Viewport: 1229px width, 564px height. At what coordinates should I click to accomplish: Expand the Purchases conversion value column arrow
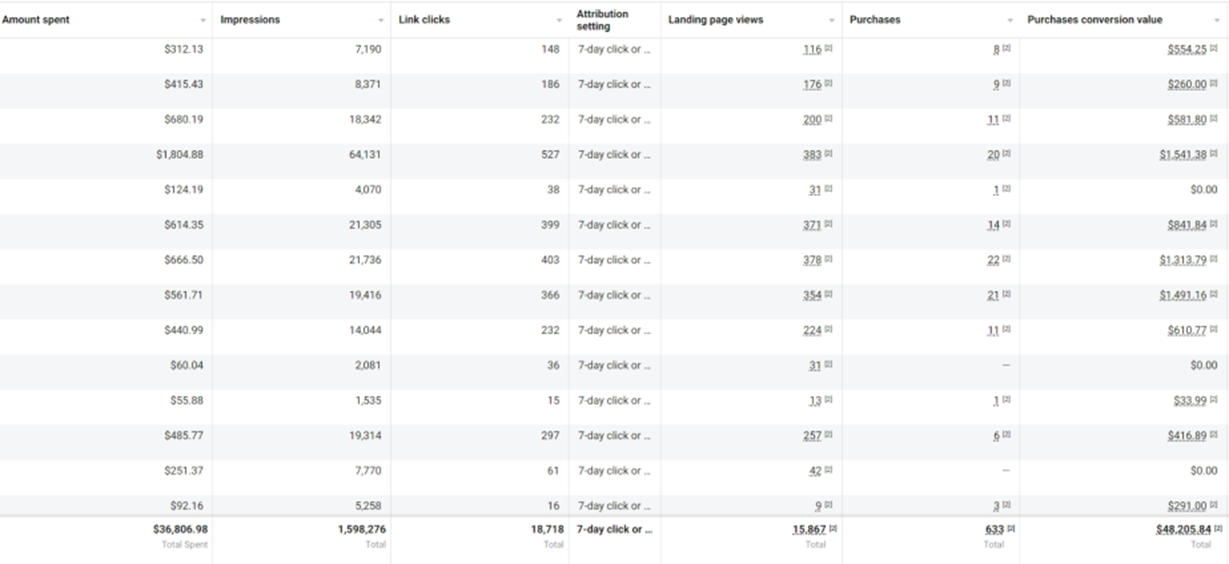point(1217,21)
